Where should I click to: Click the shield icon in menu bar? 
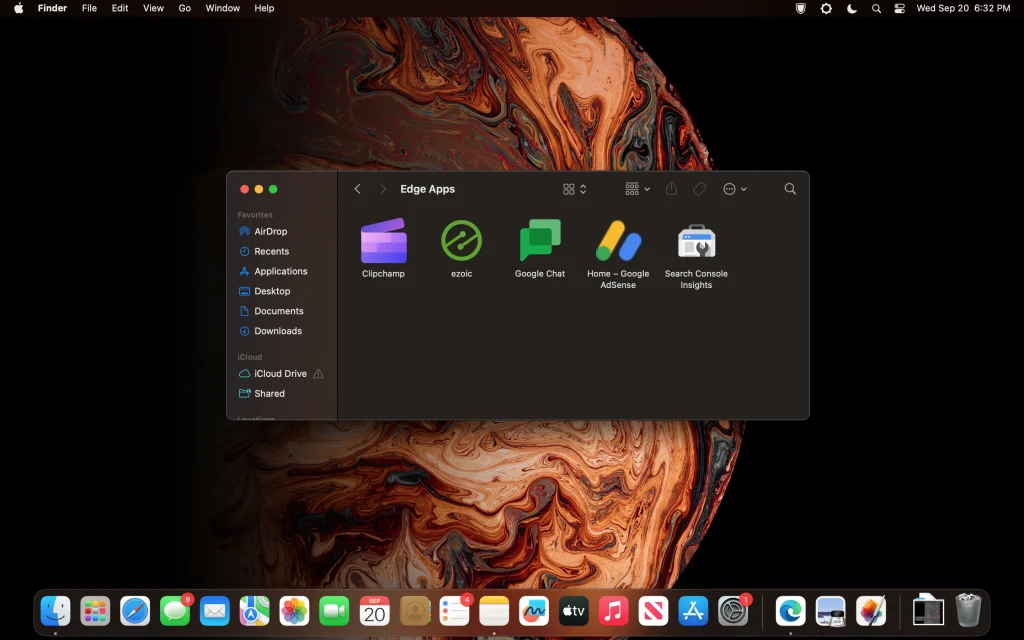tap(800, 8)
